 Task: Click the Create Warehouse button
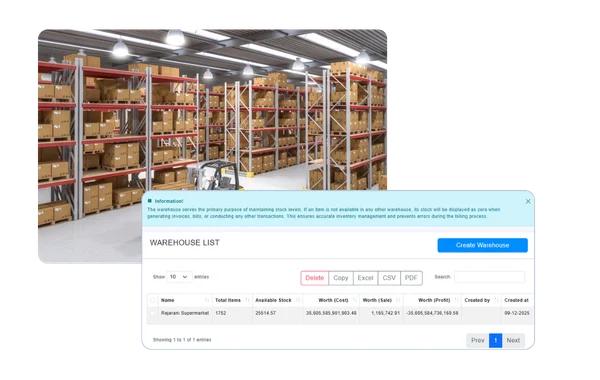point(482,245)
